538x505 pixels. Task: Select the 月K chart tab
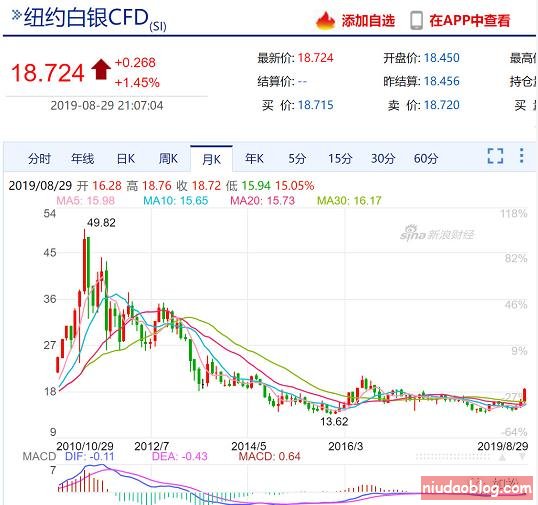(x=211, y=160)
